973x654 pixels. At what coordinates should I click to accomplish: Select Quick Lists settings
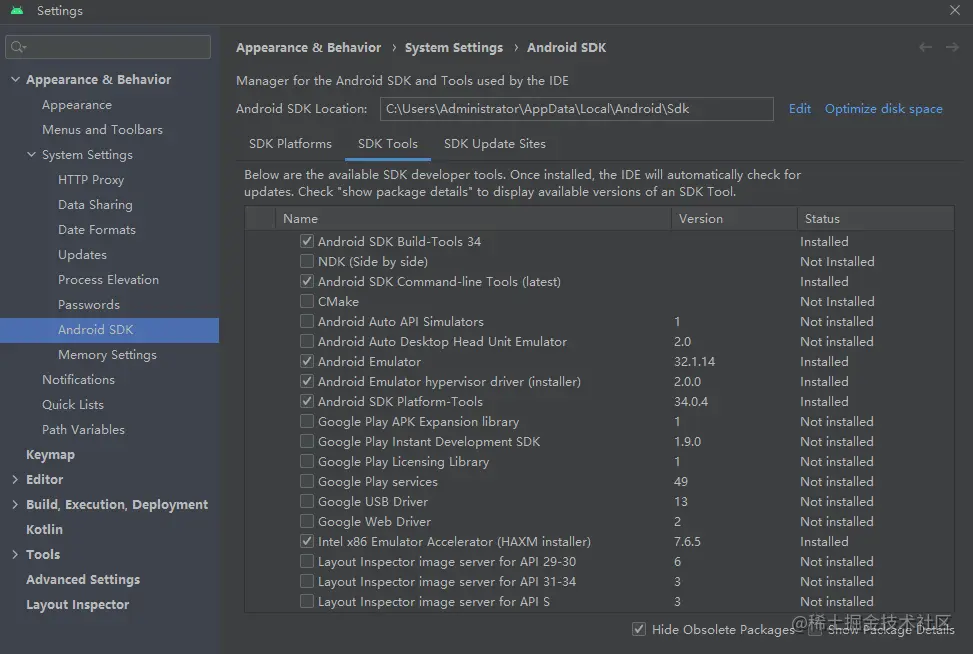point(73,405)
